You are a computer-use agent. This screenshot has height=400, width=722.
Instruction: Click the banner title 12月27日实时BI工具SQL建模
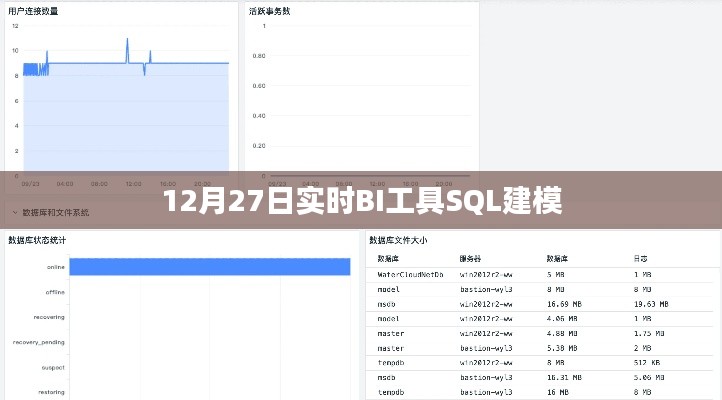click(x=361, y=201)
